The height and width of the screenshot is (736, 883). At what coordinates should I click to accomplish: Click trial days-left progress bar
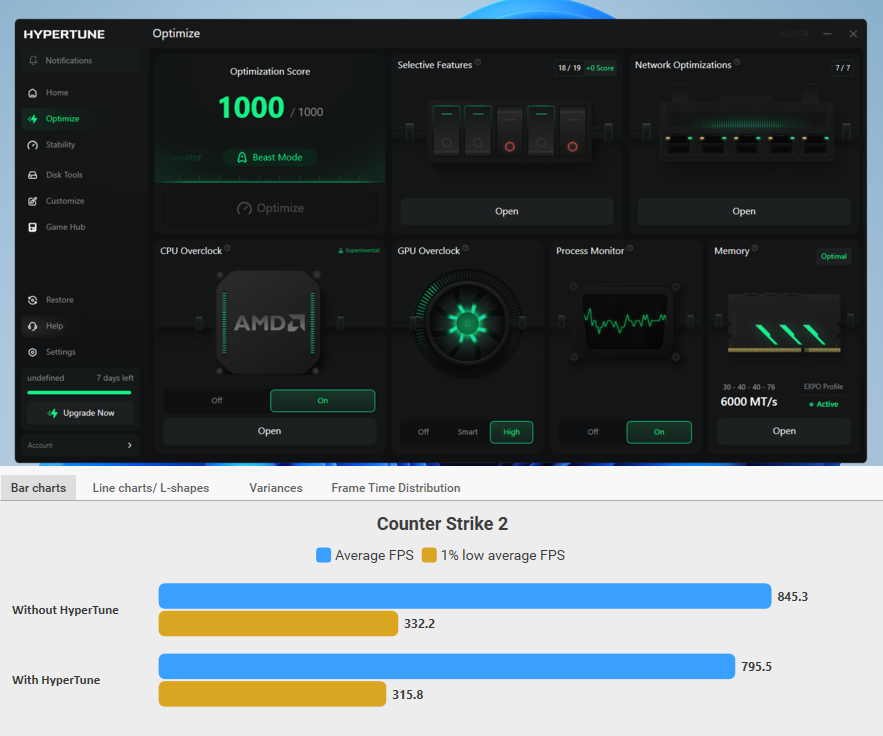(x=79, y=392)
